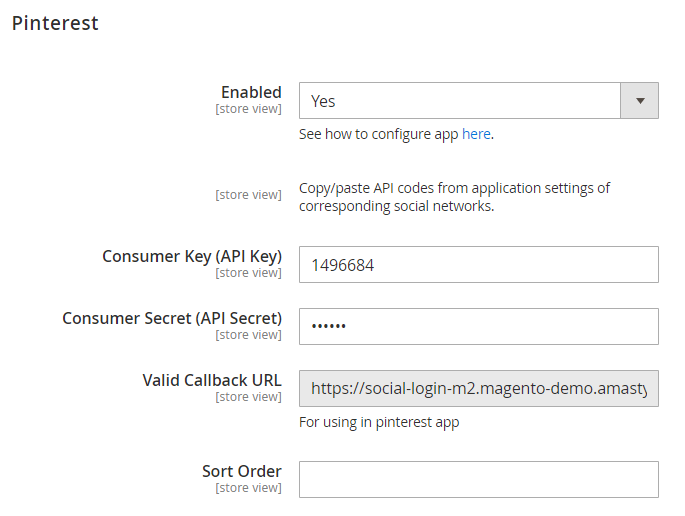Select the Enabled field showing Yes
Screen dimensions: 685x516
479,100
